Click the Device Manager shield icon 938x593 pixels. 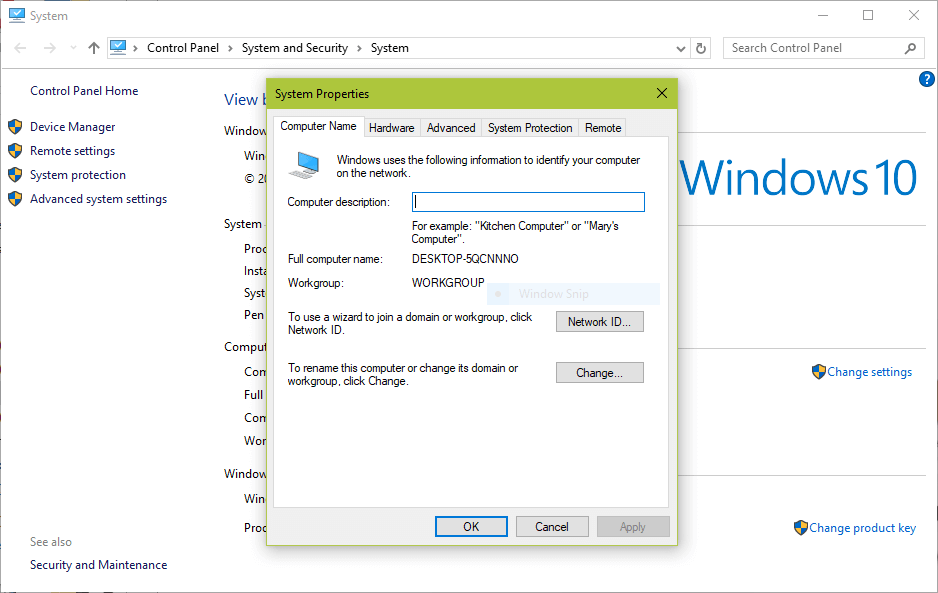coord(16,127)
